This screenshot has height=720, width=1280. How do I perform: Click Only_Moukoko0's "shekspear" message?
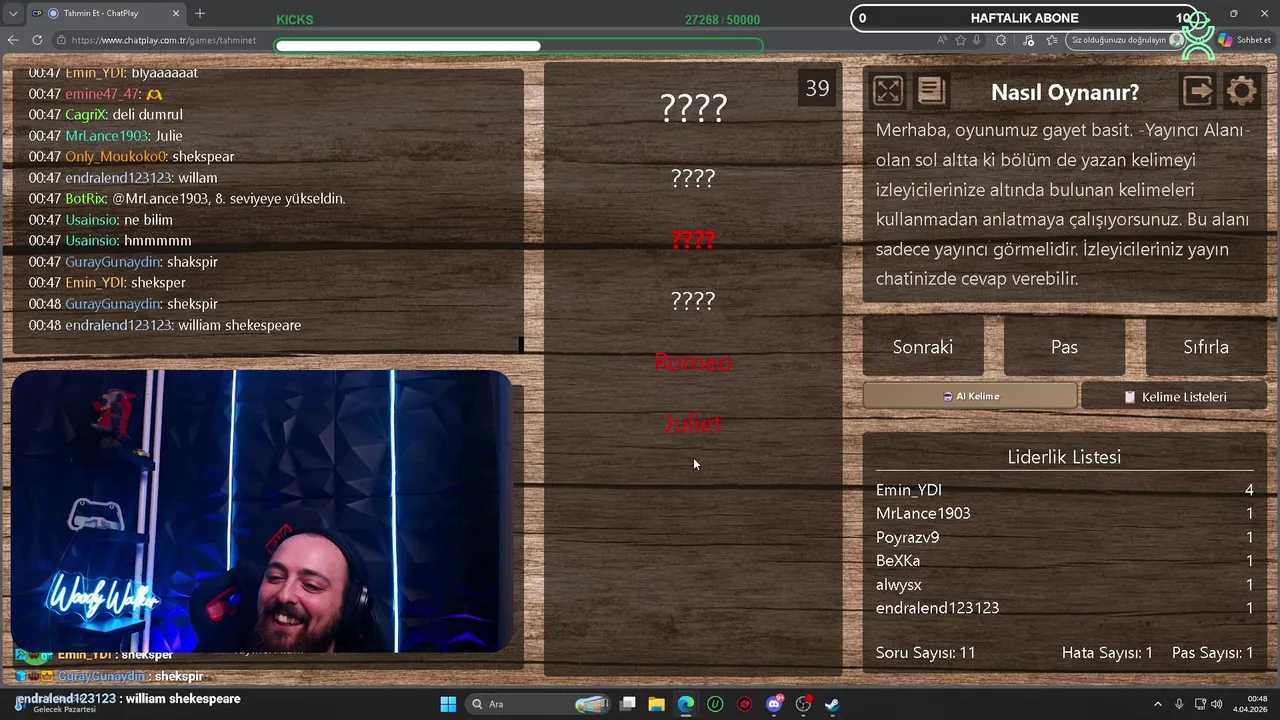click(203, 157)
